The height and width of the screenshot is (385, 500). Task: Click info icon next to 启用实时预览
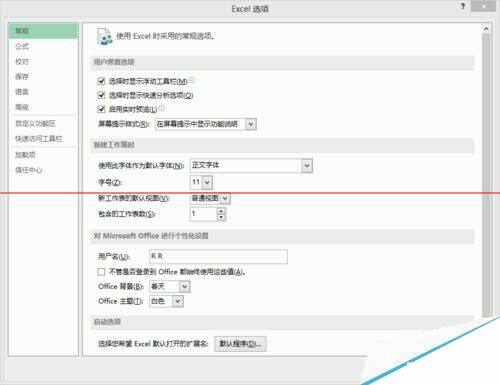(x=162, y=108)
